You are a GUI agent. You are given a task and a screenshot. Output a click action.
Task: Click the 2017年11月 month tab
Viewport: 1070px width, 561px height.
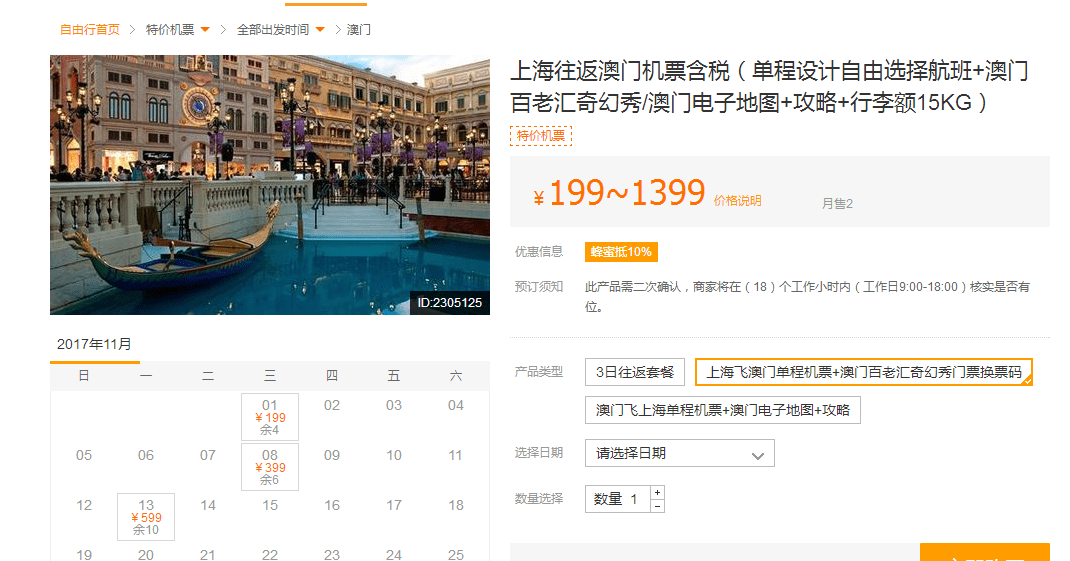pyautogui.click(x=95, y=345)
